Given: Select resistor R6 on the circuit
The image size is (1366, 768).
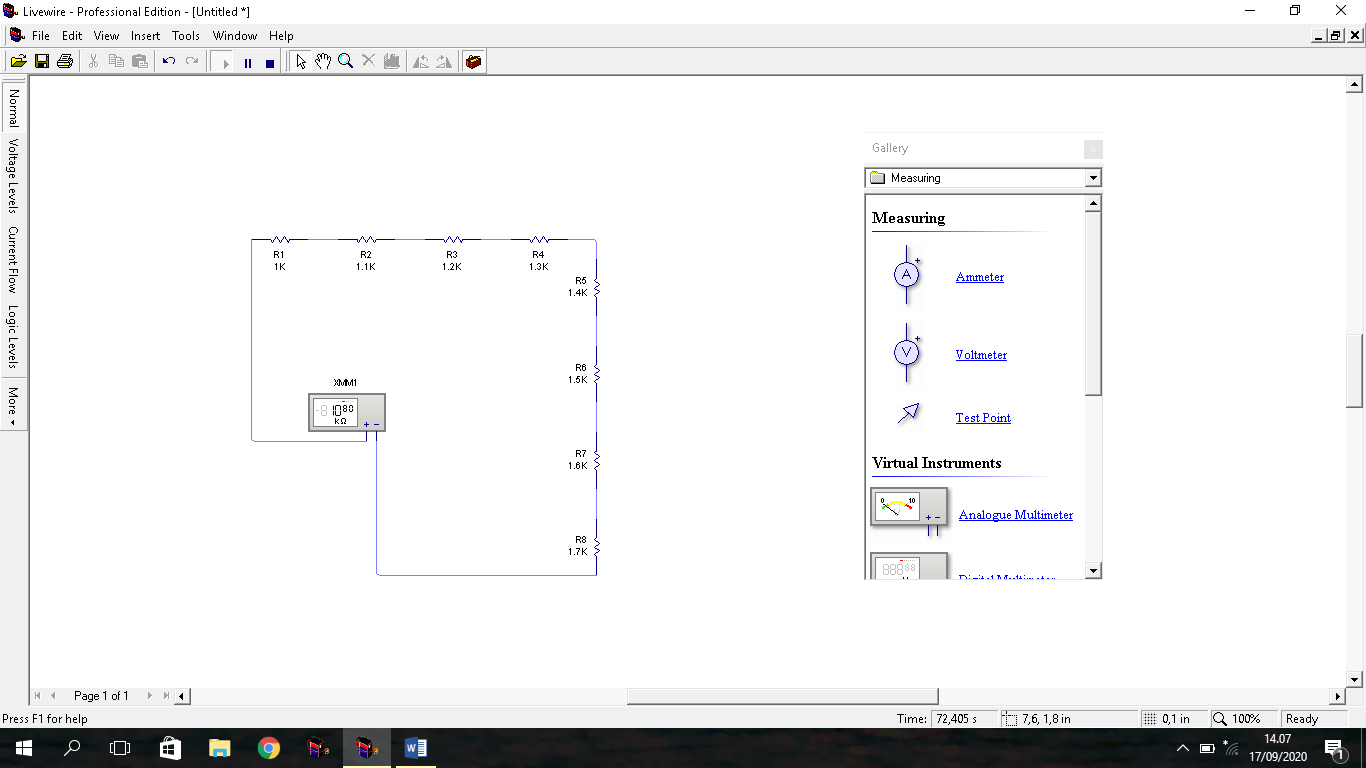Looking at the screenshot, I should pyautogui.click(x=596, y=373).
